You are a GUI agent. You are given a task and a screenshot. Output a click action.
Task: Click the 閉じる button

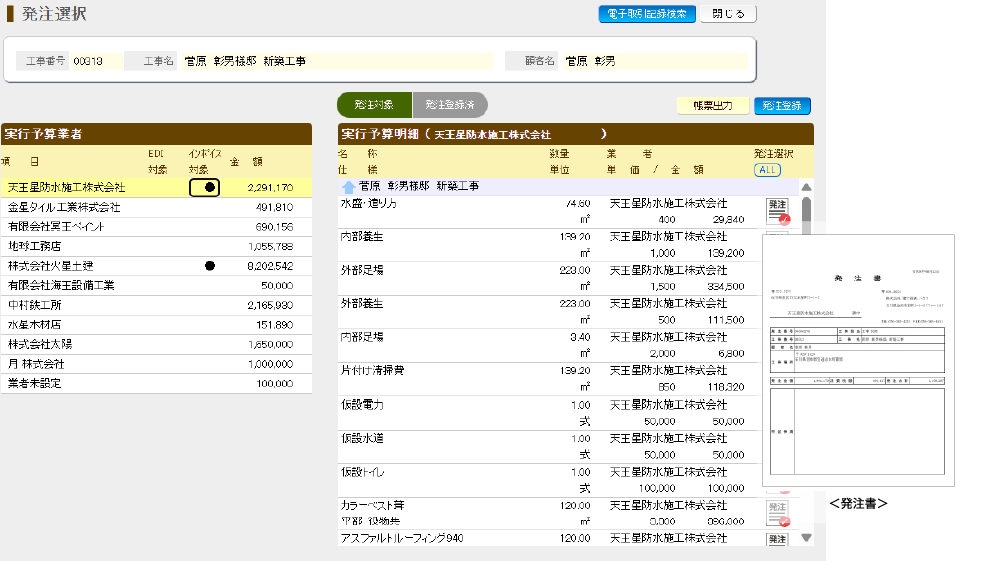728,14
